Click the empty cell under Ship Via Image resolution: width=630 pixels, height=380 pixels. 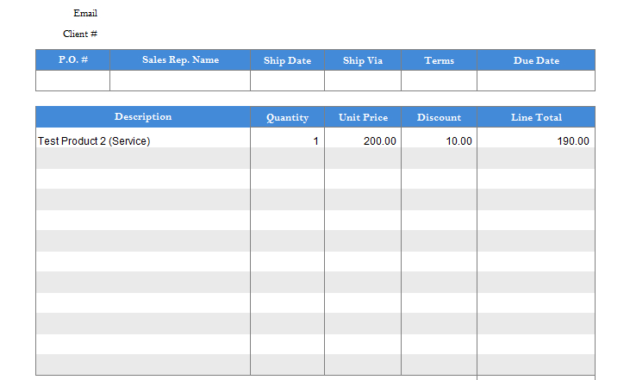pos(363,81)
